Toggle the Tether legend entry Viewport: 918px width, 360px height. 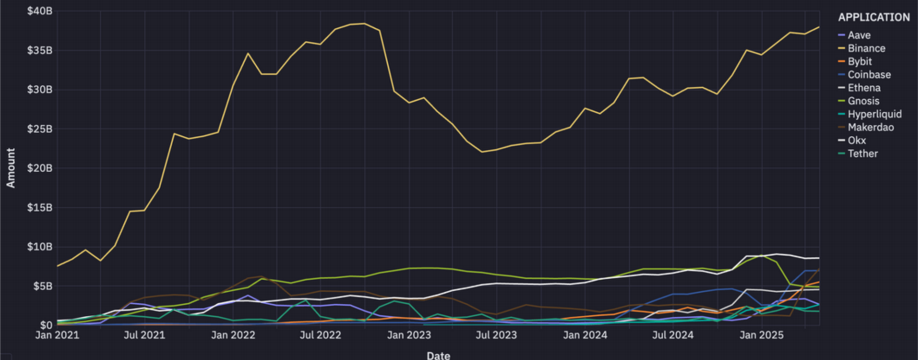pos(858,153)
